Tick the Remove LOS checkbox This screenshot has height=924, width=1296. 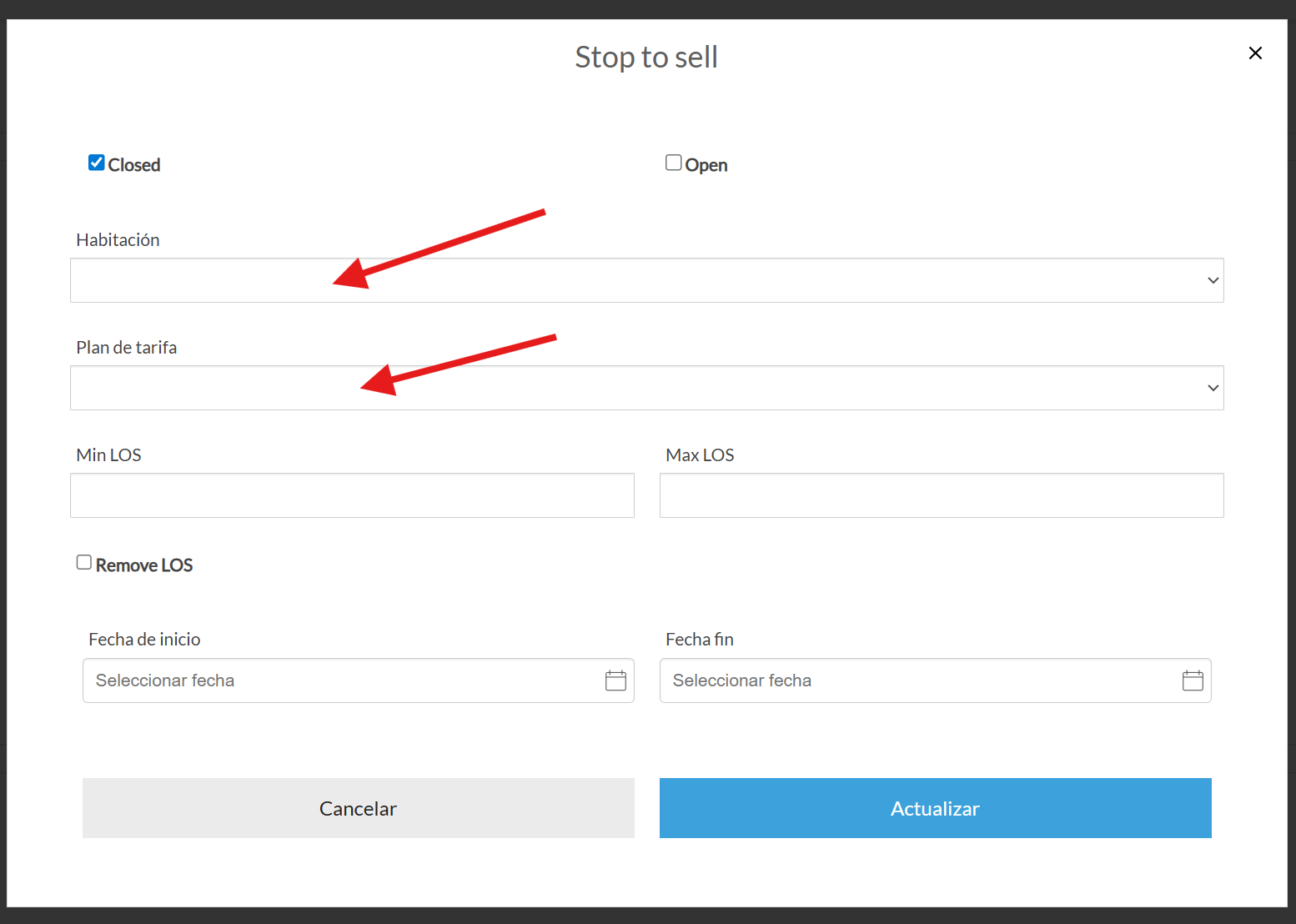click(x=84, y=563)
